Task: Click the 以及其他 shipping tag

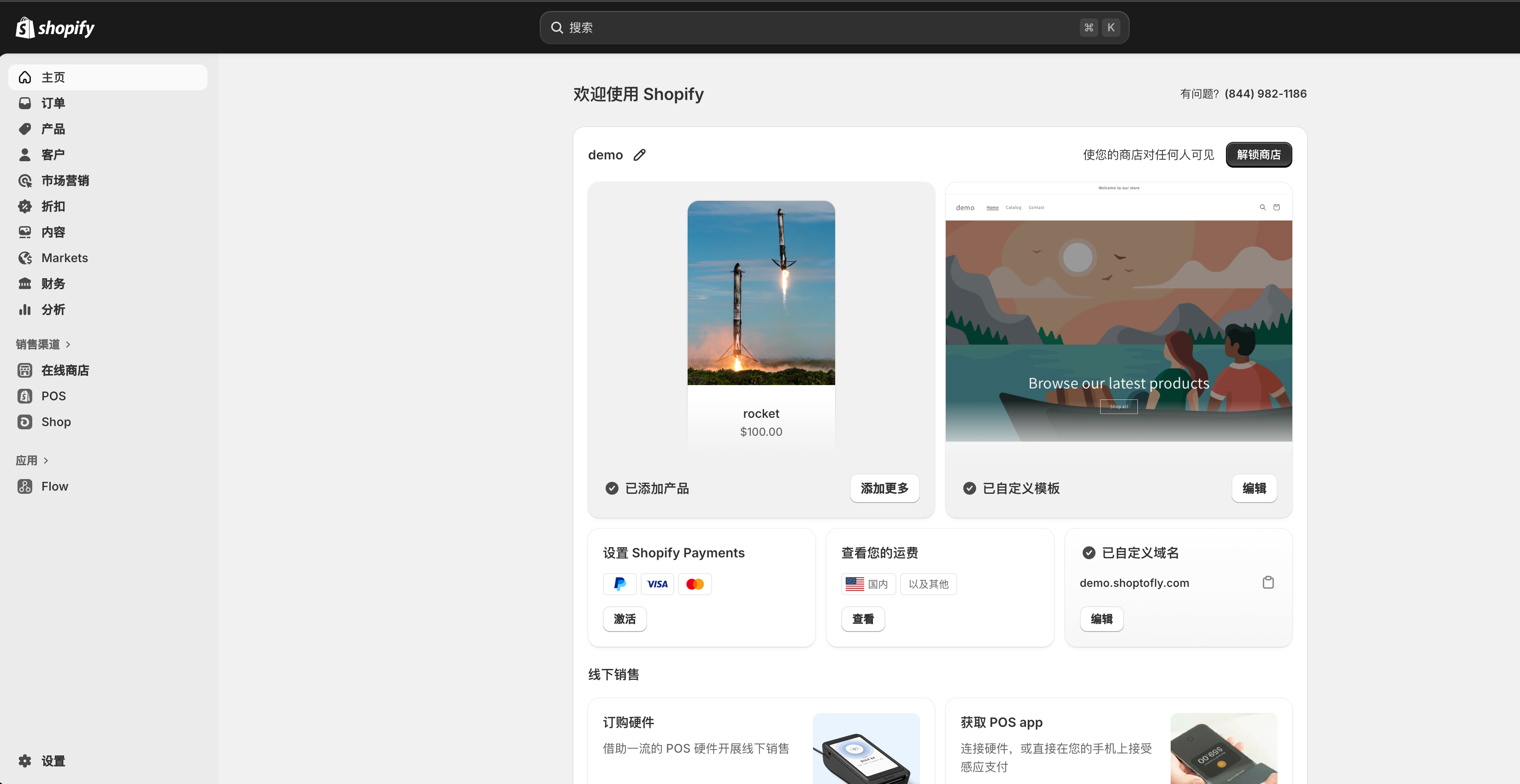Action: (x=928, y=584)
